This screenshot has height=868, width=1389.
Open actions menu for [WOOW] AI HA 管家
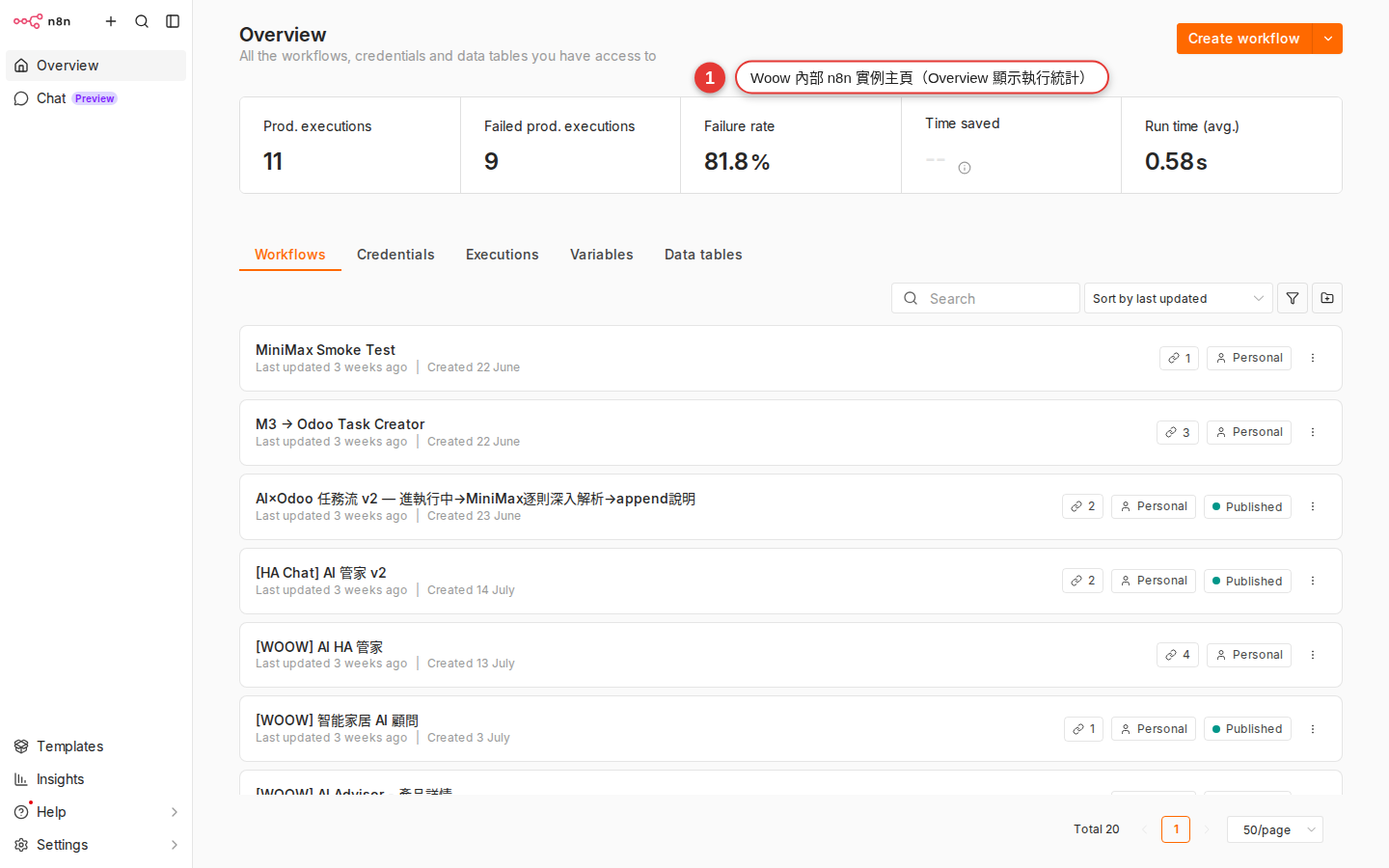pos(1313,655)
